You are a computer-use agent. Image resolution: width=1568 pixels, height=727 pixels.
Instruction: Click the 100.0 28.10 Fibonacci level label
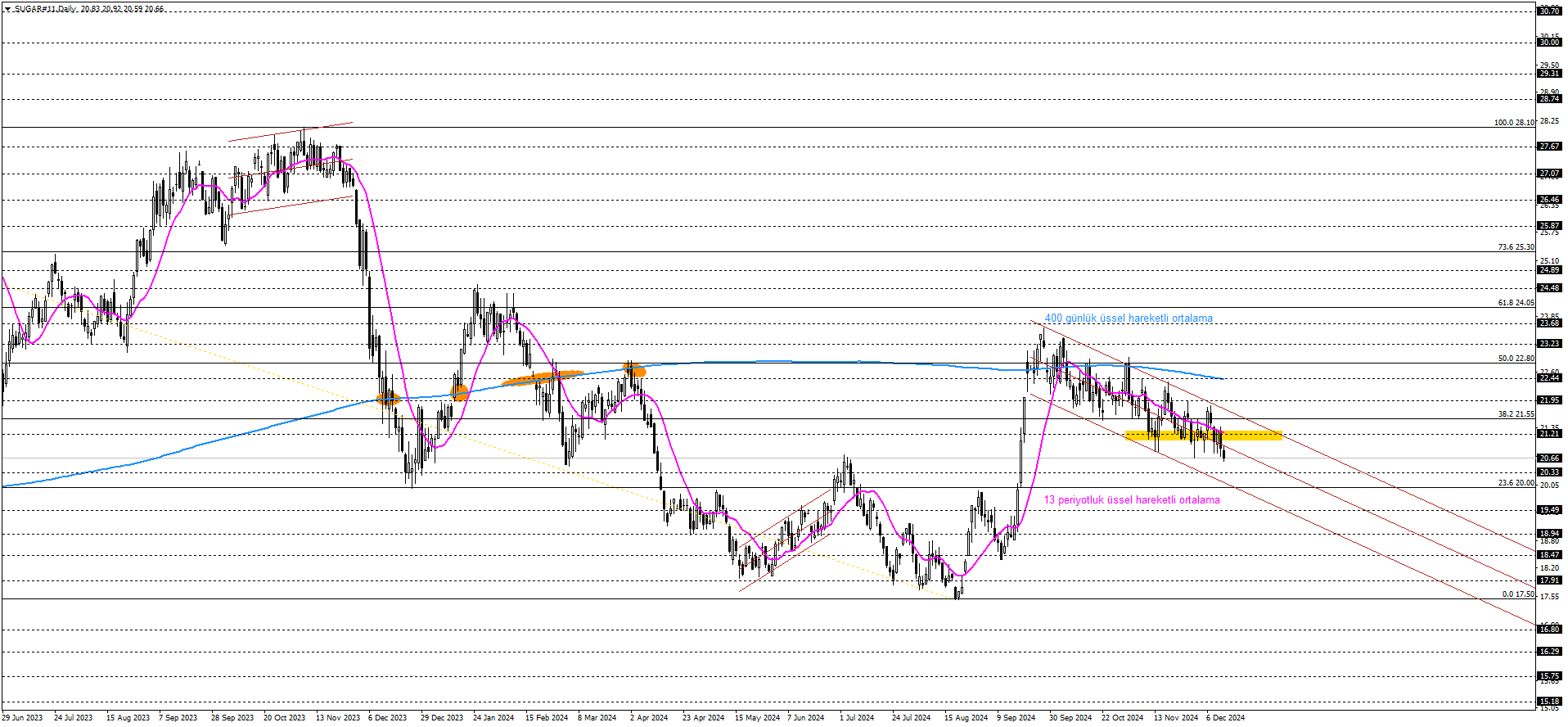(x=1514, y=123)
